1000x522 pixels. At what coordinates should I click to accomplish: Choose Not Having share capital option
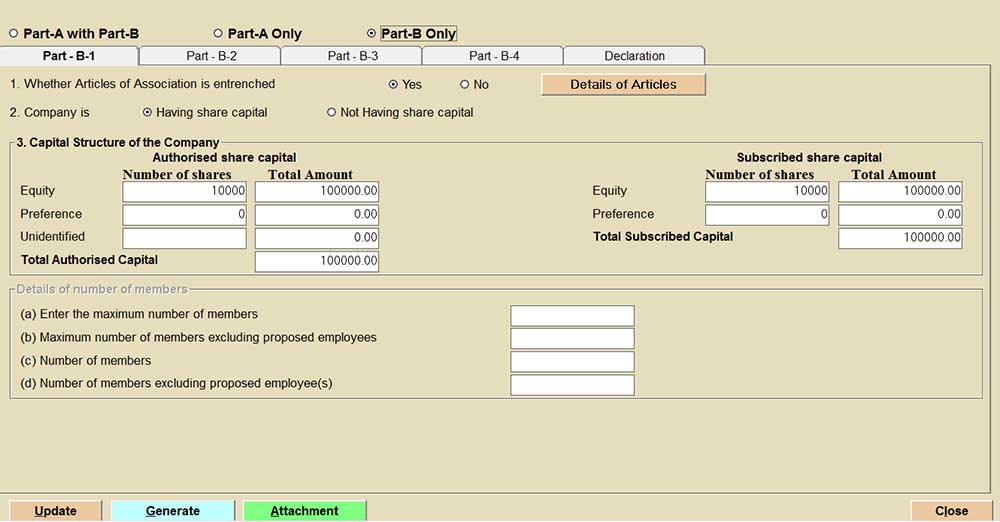332,113
